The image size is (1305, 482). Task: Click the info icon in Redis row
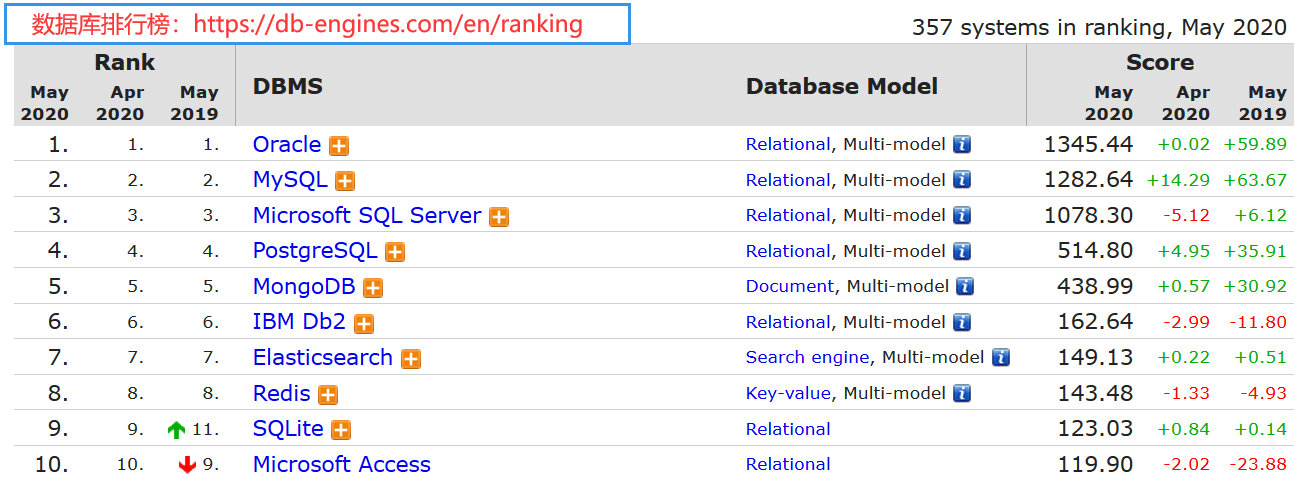point(962,393)
